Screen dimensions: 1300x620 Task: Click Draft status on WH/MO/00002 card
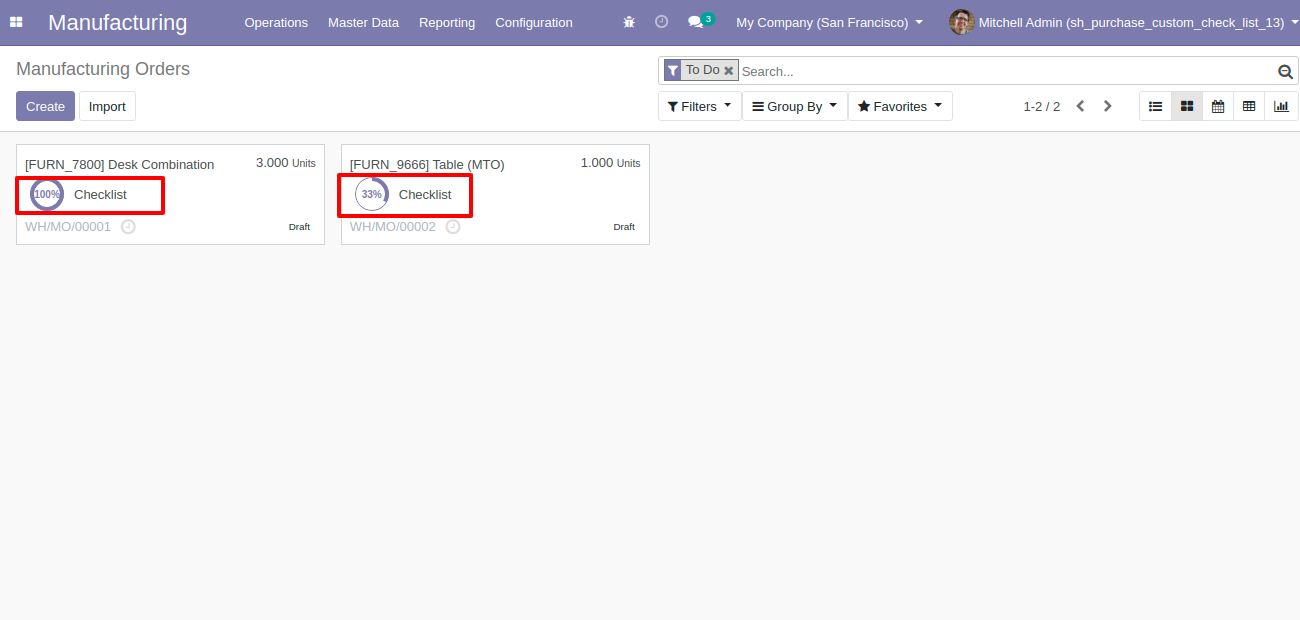point(624,227)
